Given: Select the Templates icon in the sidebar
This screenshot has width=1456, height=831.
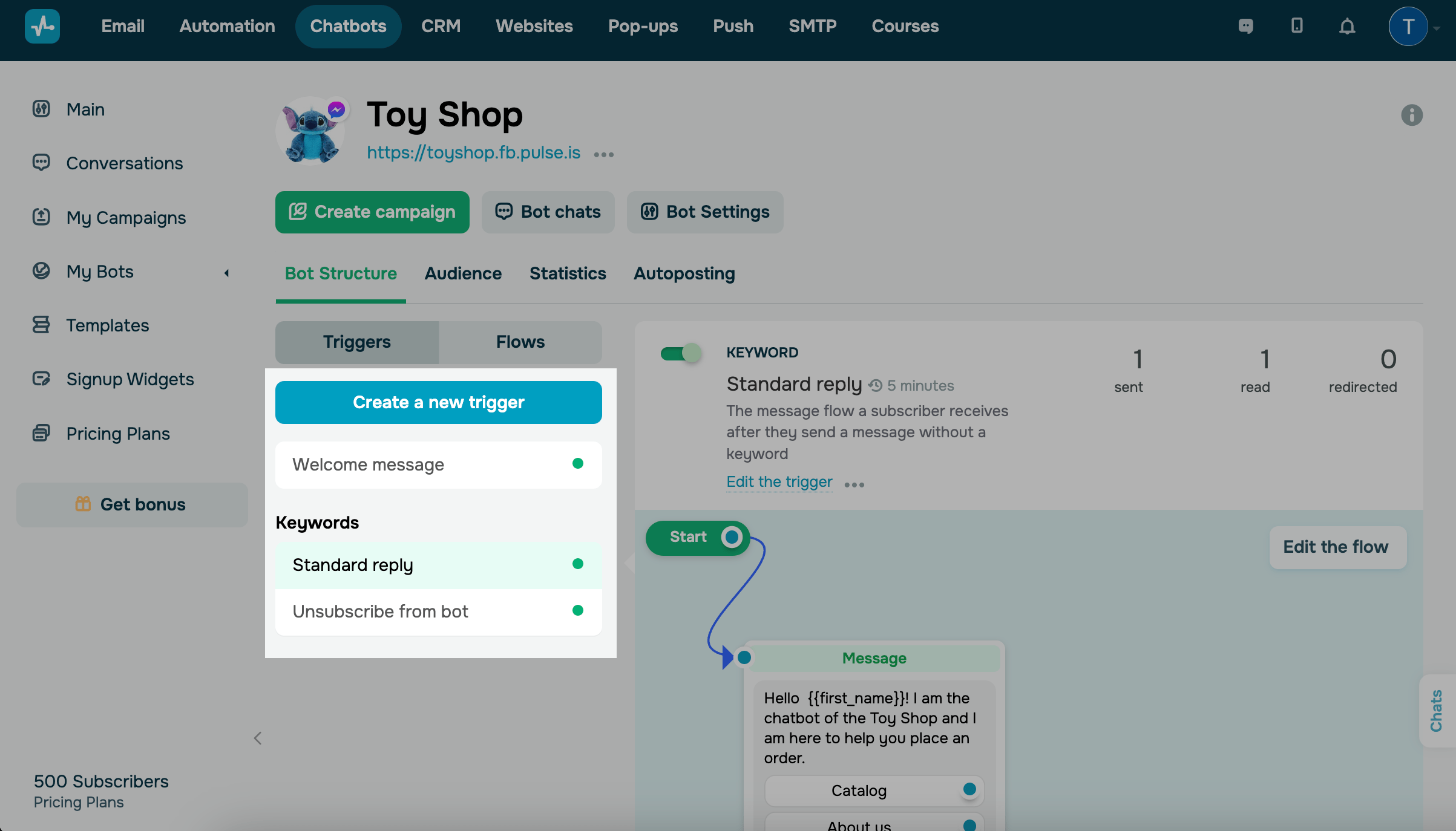Looking at the screenshot, I should (41, 324).
